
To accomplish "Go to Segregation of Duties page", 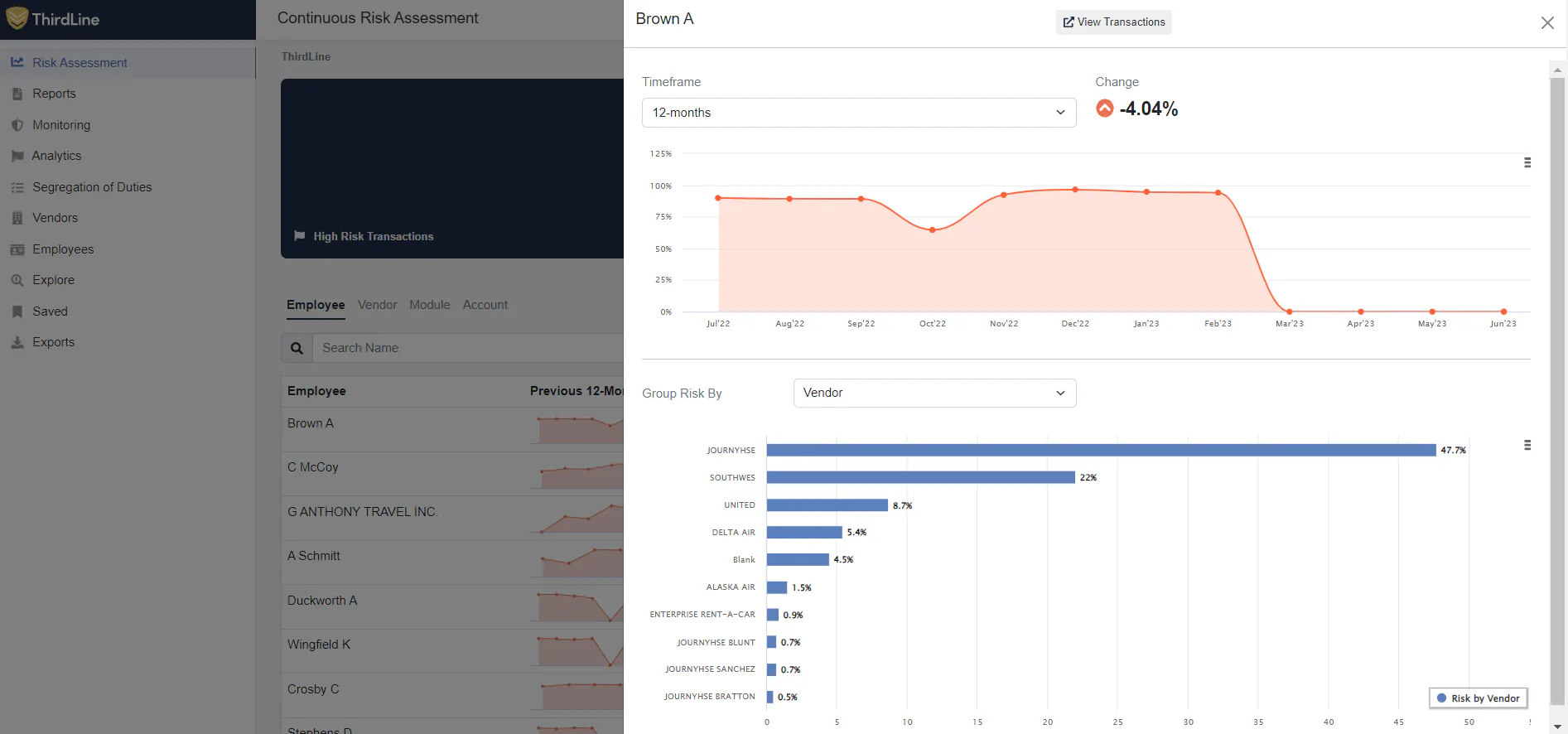I will tap(92, 187).
